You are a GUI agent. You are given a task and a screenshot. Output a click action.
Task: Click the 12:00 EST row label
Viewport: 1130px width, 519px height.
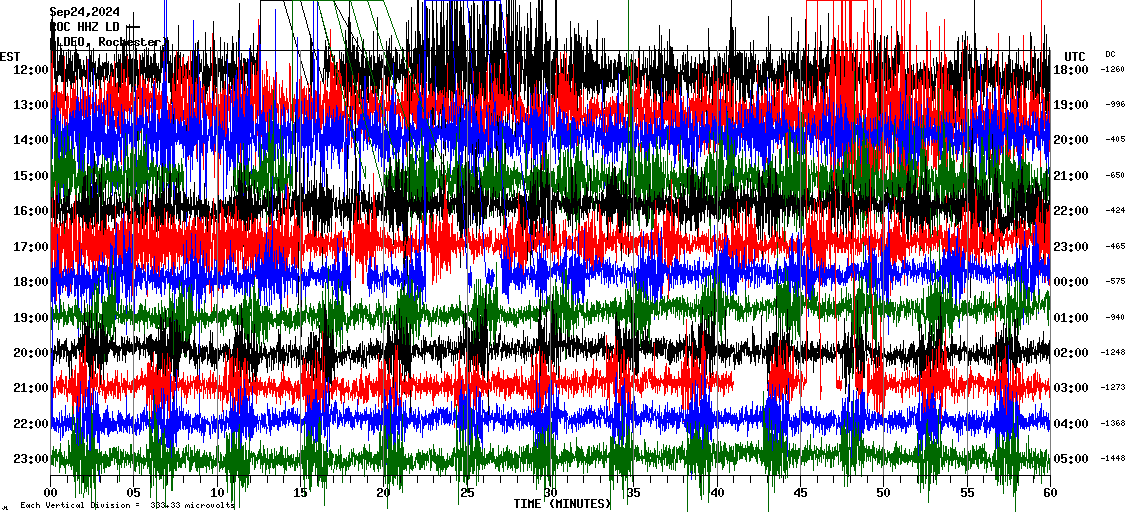[x=31, y=70]
